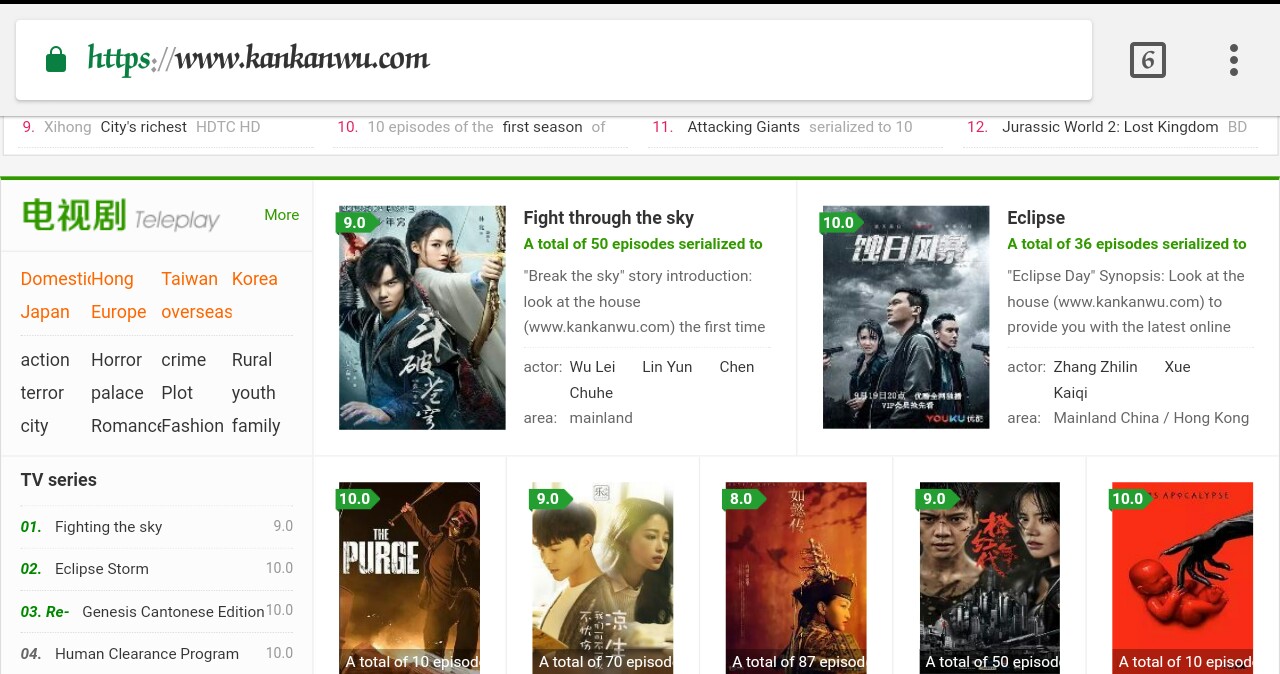The image size is (1280, 674).
Task: Open item 9 City's richest
Action: pyautogui.click(x=143, y=127)
